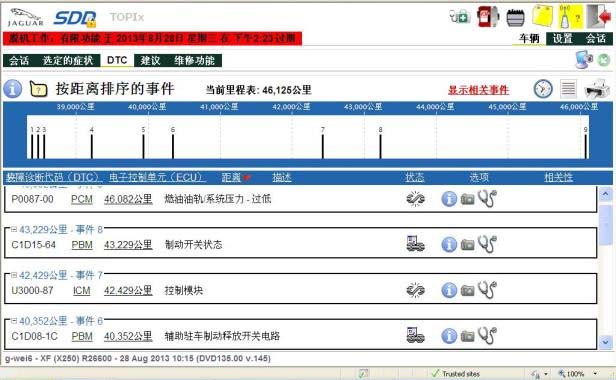Open the yellow sticky note icon

pyautogui.click(x=542, y=17)
